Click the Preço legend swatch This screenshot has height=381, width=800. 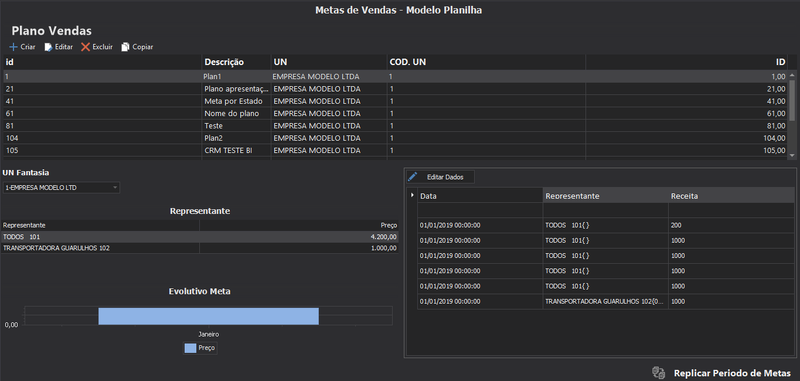click(190, 348)
